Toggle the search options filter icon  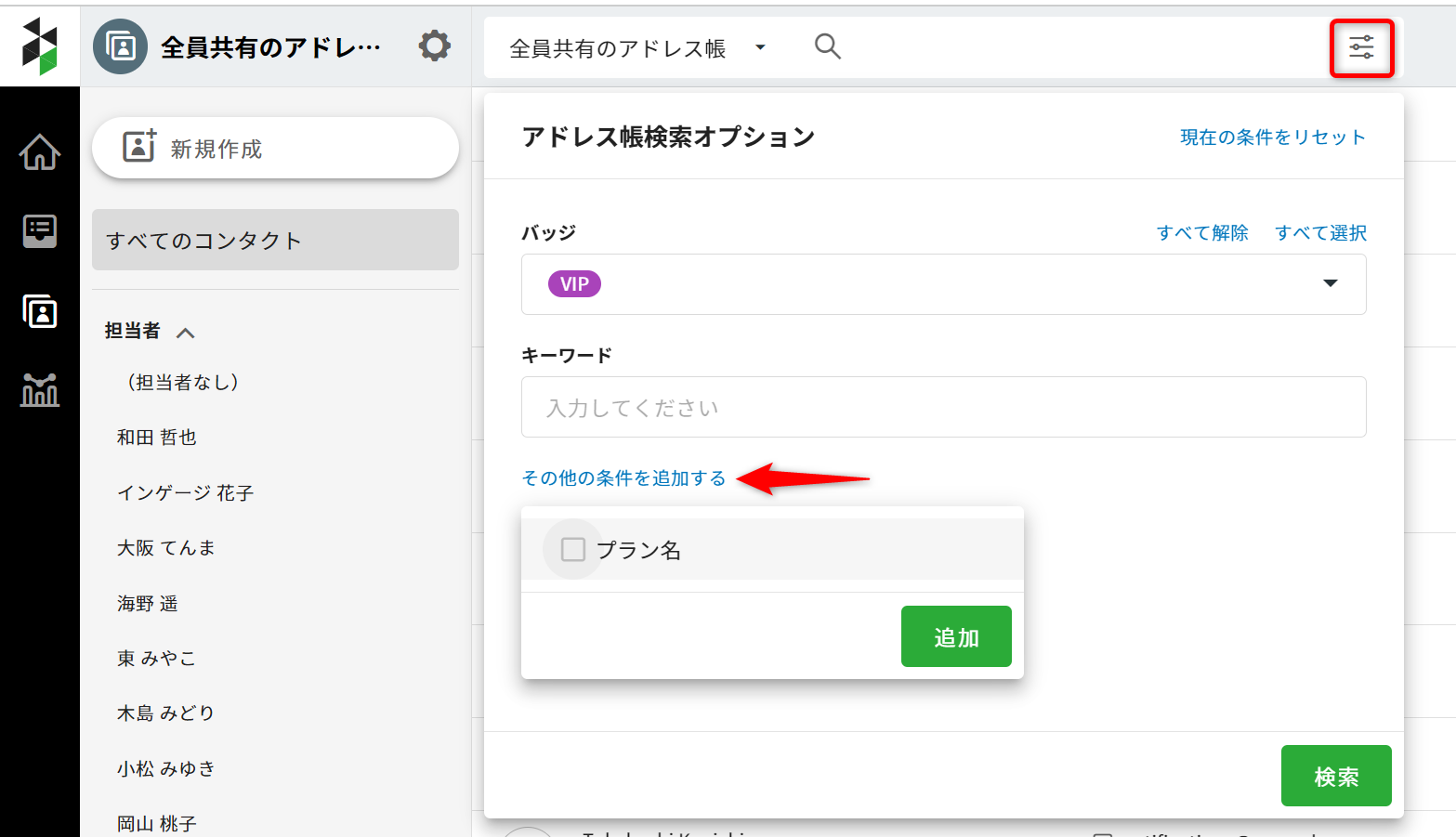pyautogui.click(x=1361, y=48)
